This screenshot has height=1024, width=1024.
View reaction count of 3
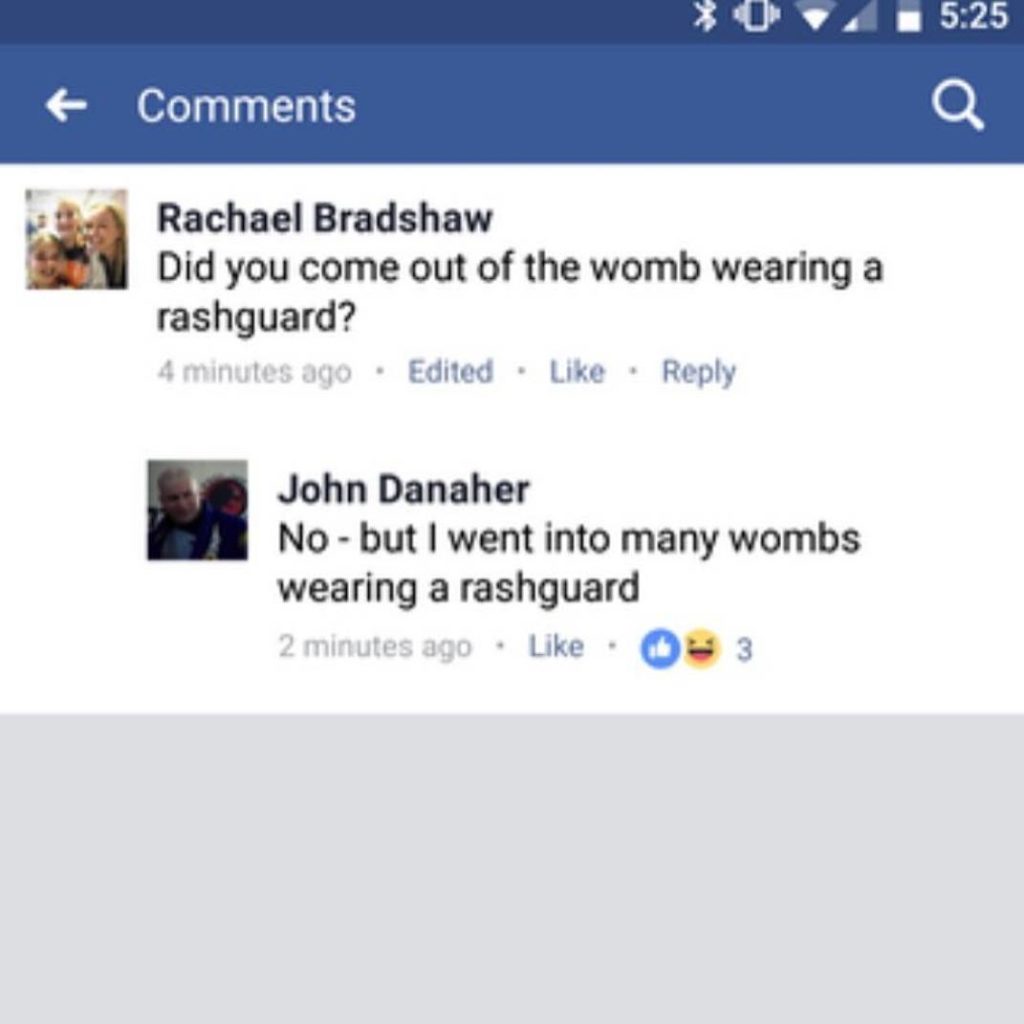click(744, 649)
